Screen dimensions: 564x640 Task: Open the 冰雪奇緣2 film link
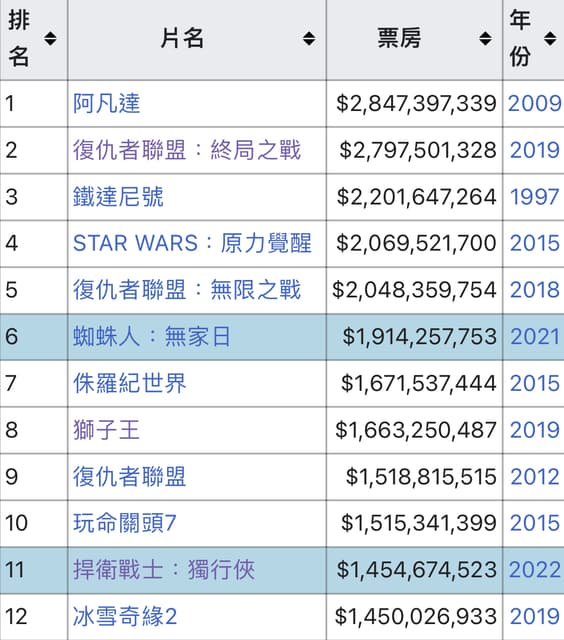tap(125, 616)
